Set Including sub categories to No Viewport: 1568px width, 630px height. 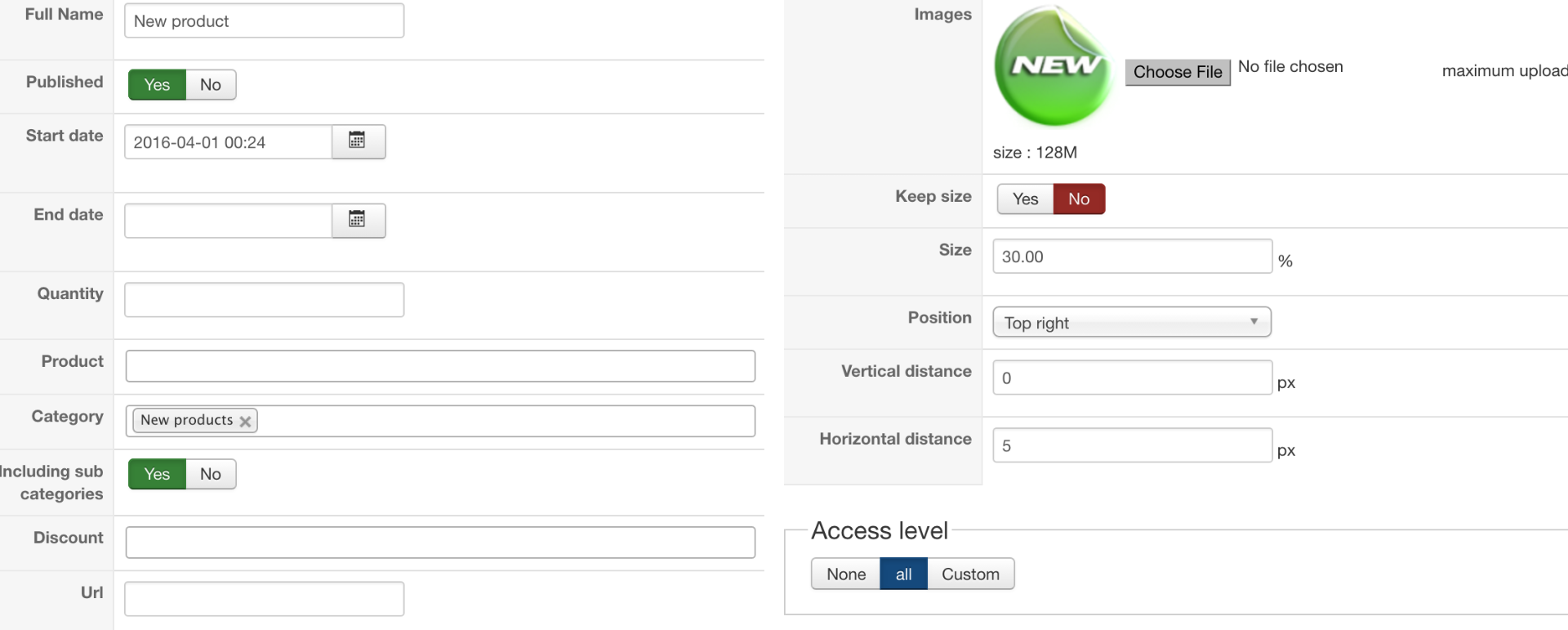pos(211,474)
